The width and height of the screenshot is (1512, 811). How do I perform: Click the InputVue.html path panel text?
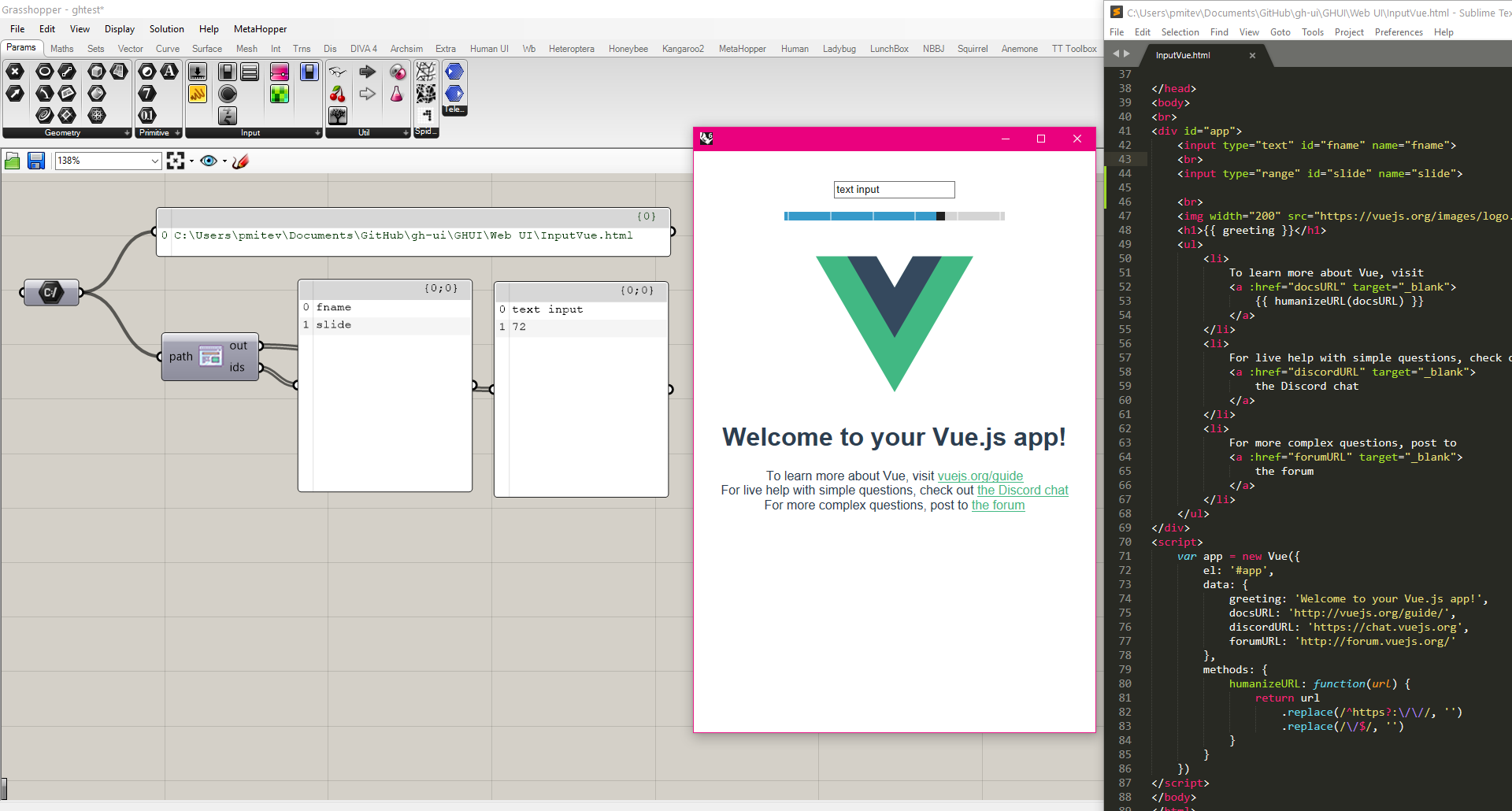[x=403, y=235]
